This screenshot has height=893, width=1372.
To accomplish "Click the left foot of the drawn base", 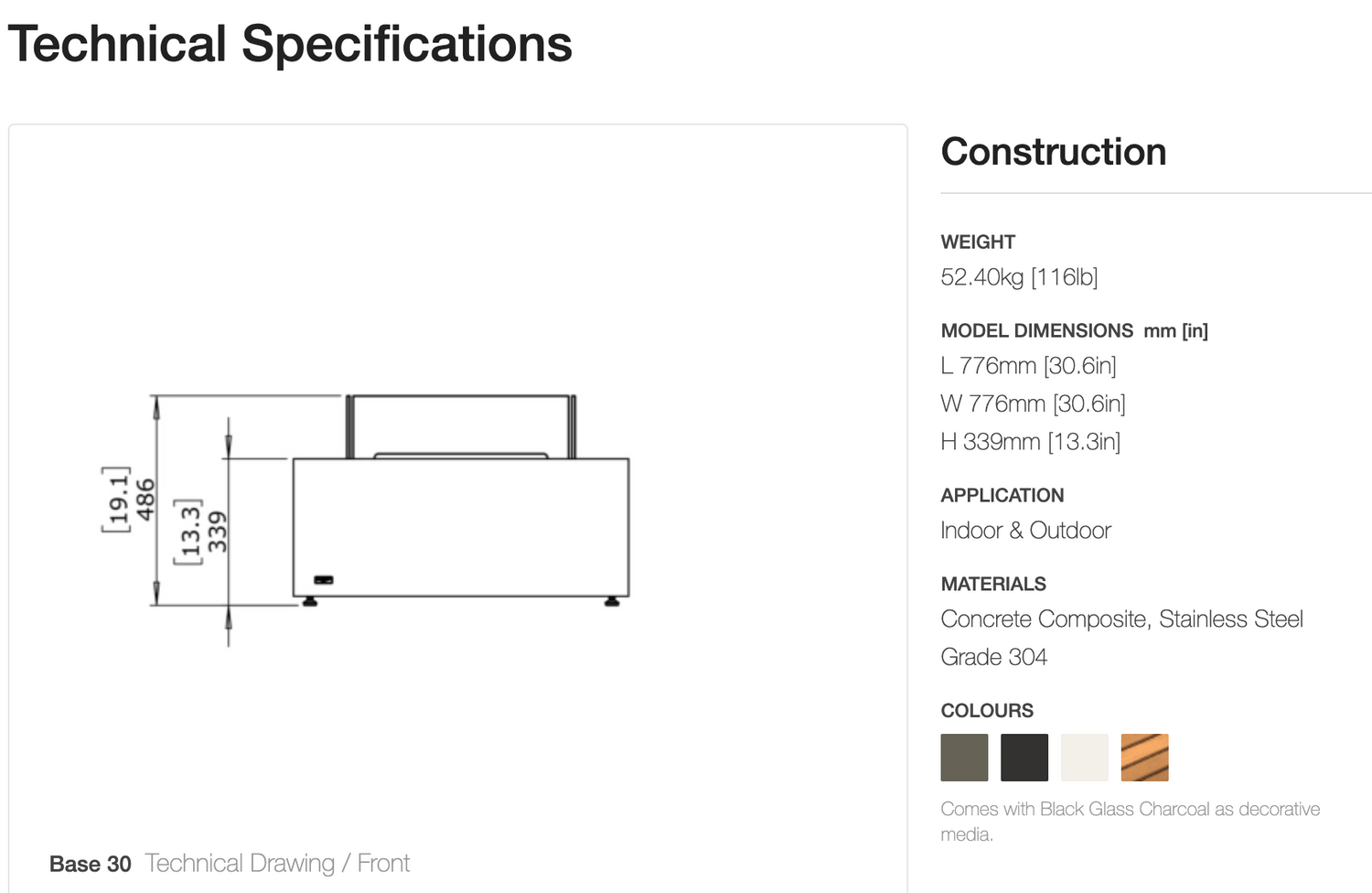I will click(x=310, y=601).
